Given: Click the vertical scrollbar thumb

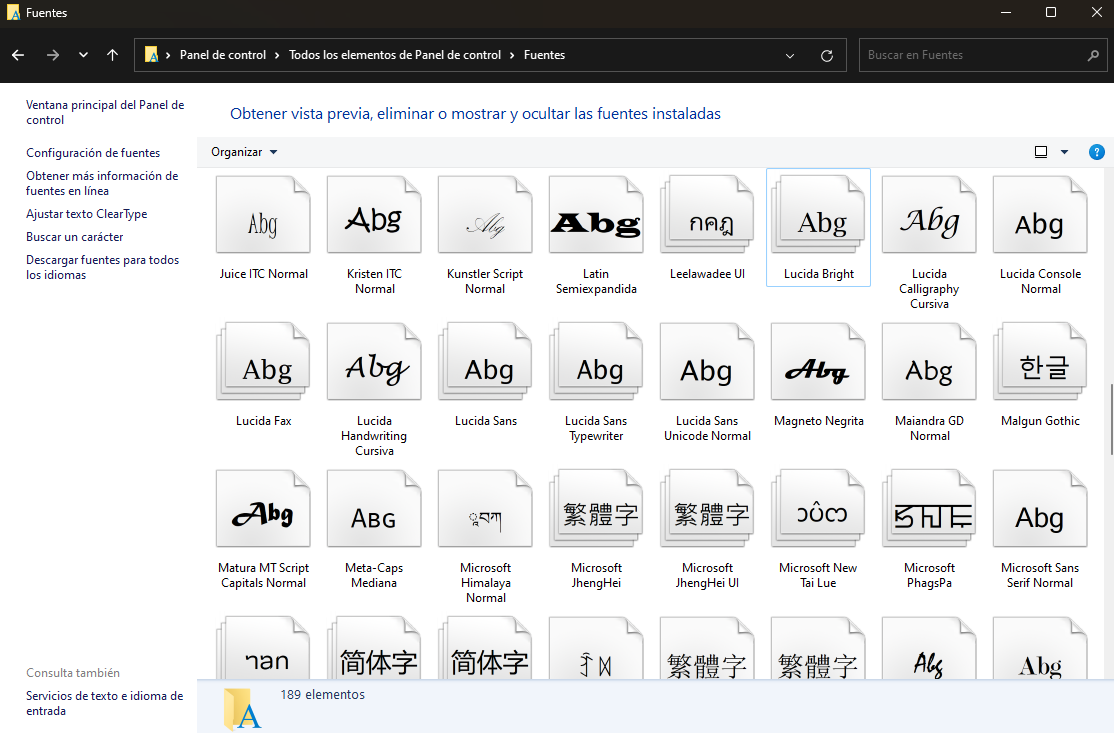Looking at the screenshot, I should [1110, 419].
